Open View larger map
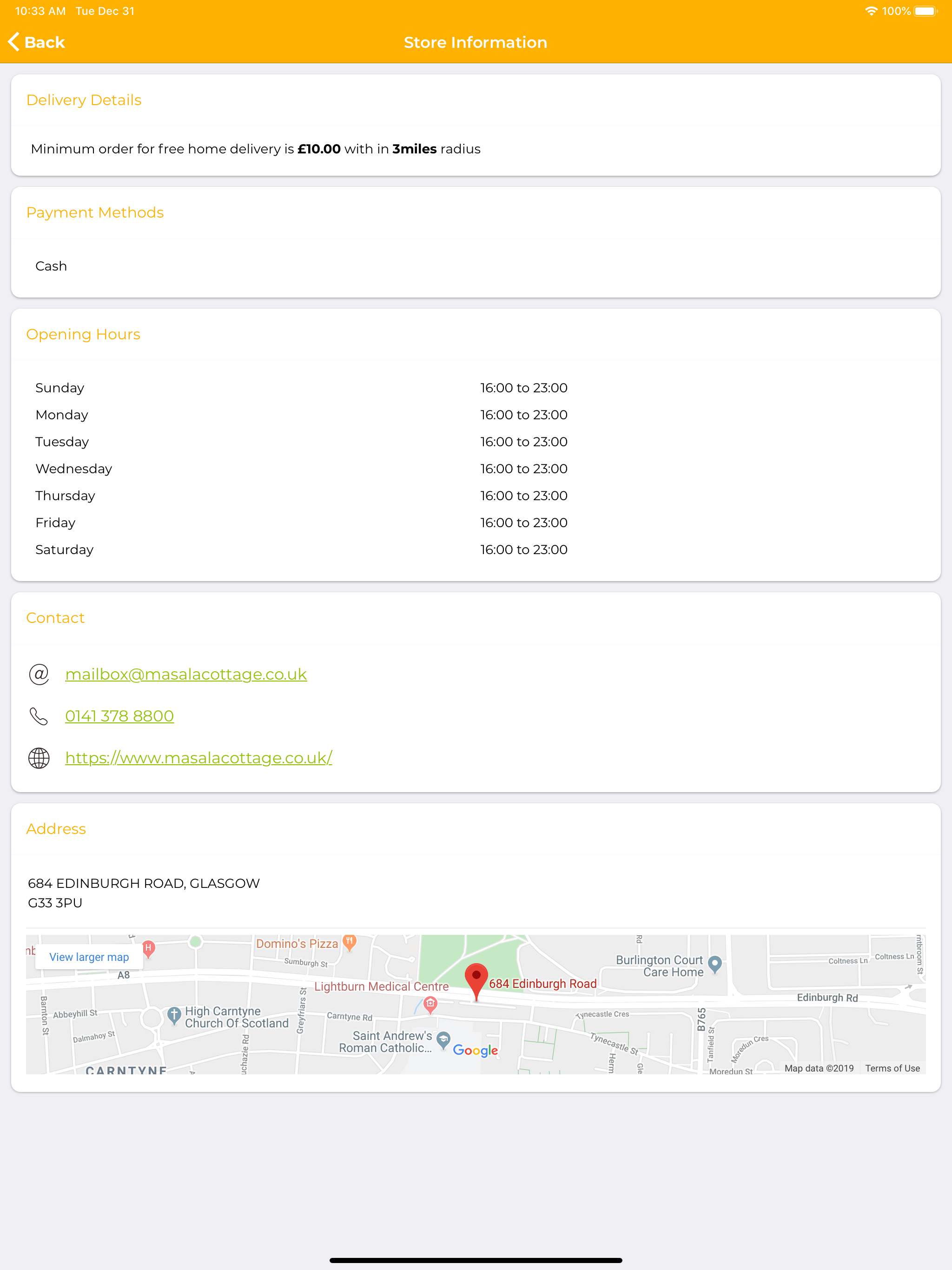The image size is (952, 1270). pyautogui.click(x=89, y=957)
